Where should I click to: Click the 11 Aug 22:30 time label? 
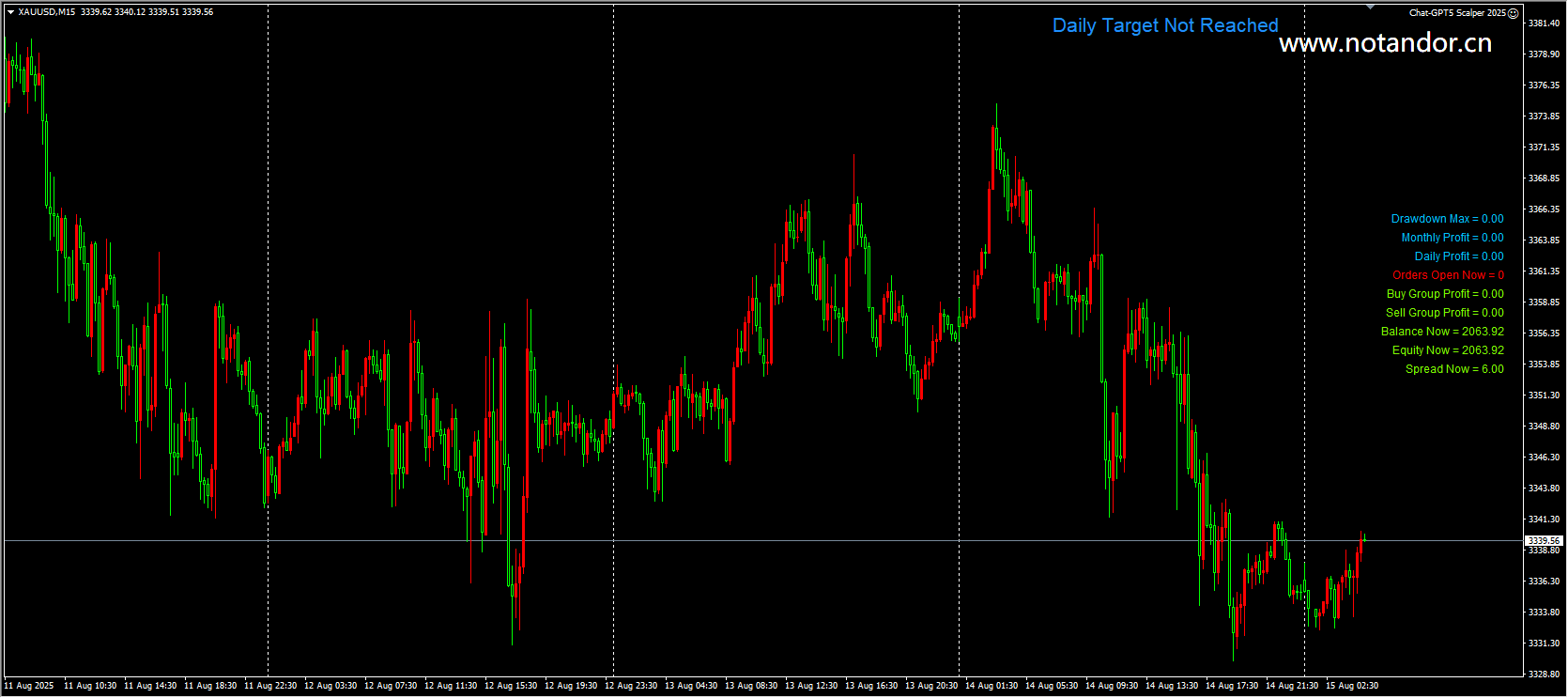(x=270, y=686)
